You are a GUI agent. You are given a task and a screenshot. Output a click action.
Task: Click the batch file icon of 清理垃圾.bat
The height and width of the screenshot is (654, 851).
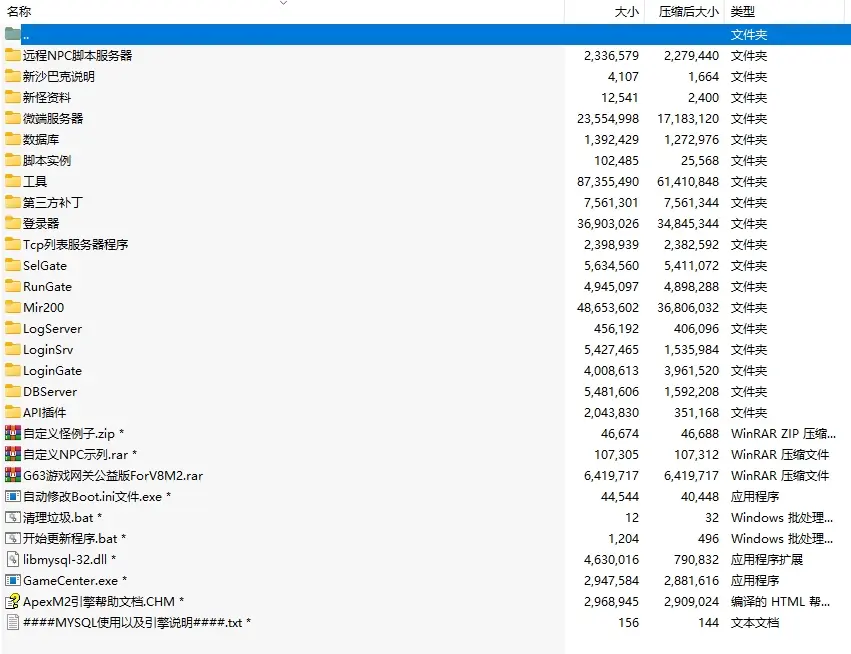tap(12, 517)
